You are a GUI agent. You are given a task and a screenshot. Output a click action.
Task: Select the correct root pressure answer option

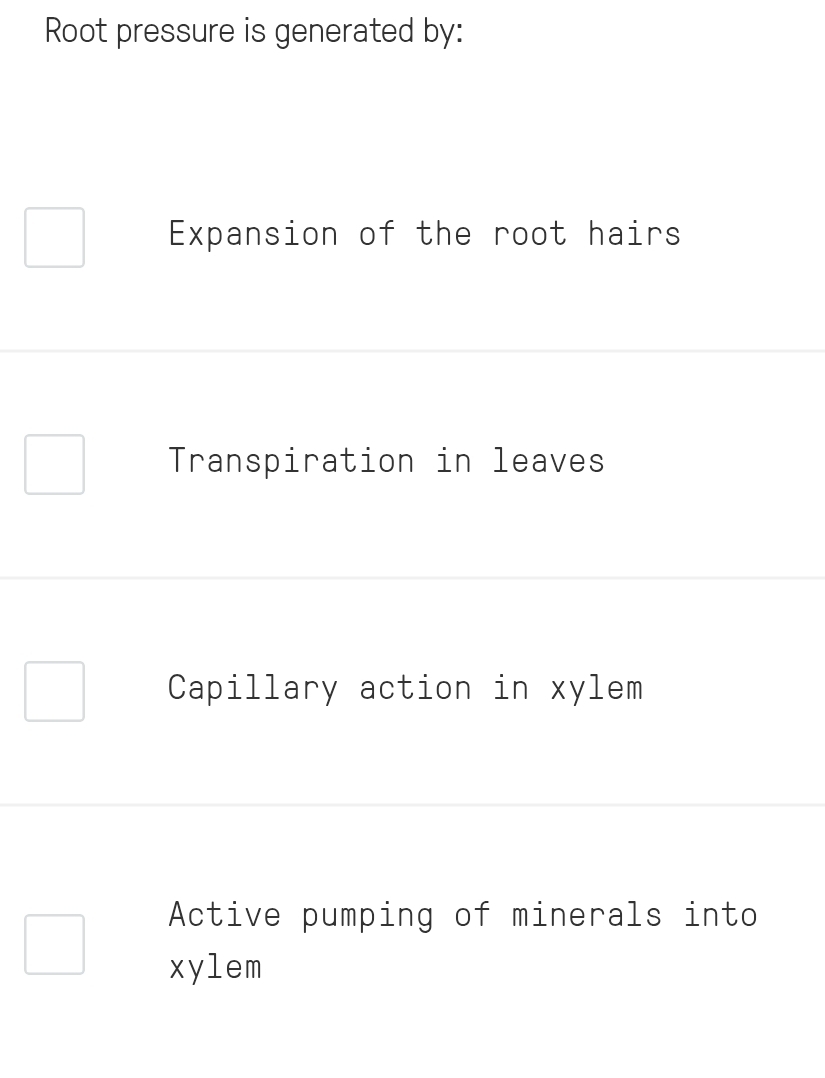pos(463,940)
